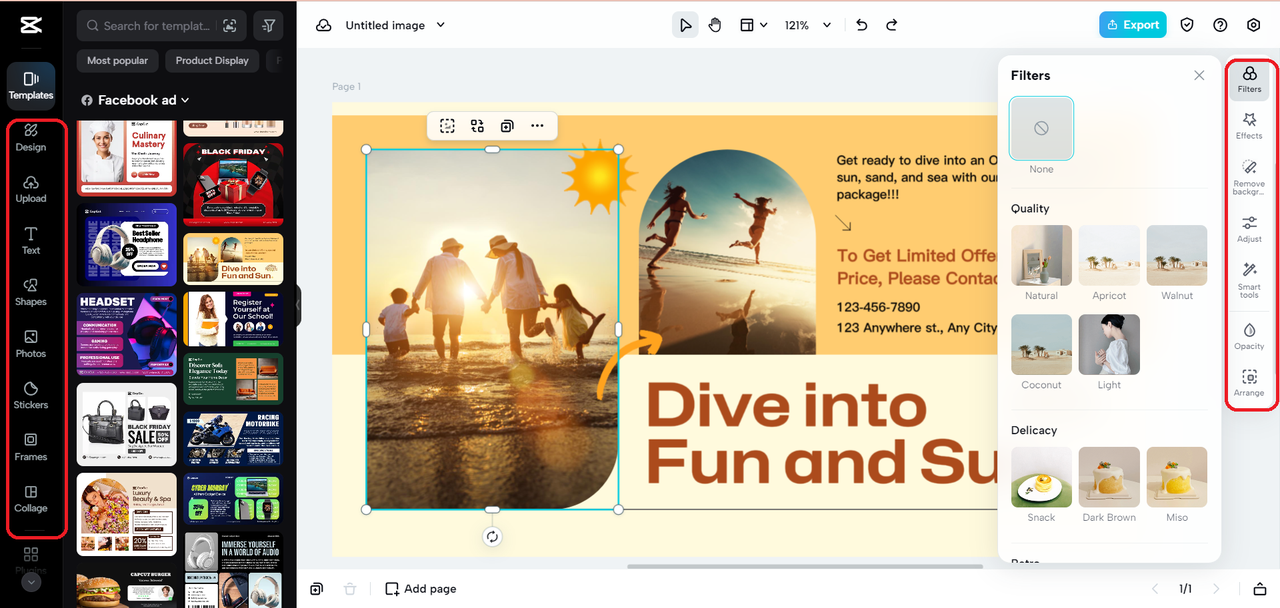Image resolution: width=1280 pixels, height=608 pixels.
Task: Open the Photos sidebar panel
Action: pyautogui.click(x=31, y=344)
